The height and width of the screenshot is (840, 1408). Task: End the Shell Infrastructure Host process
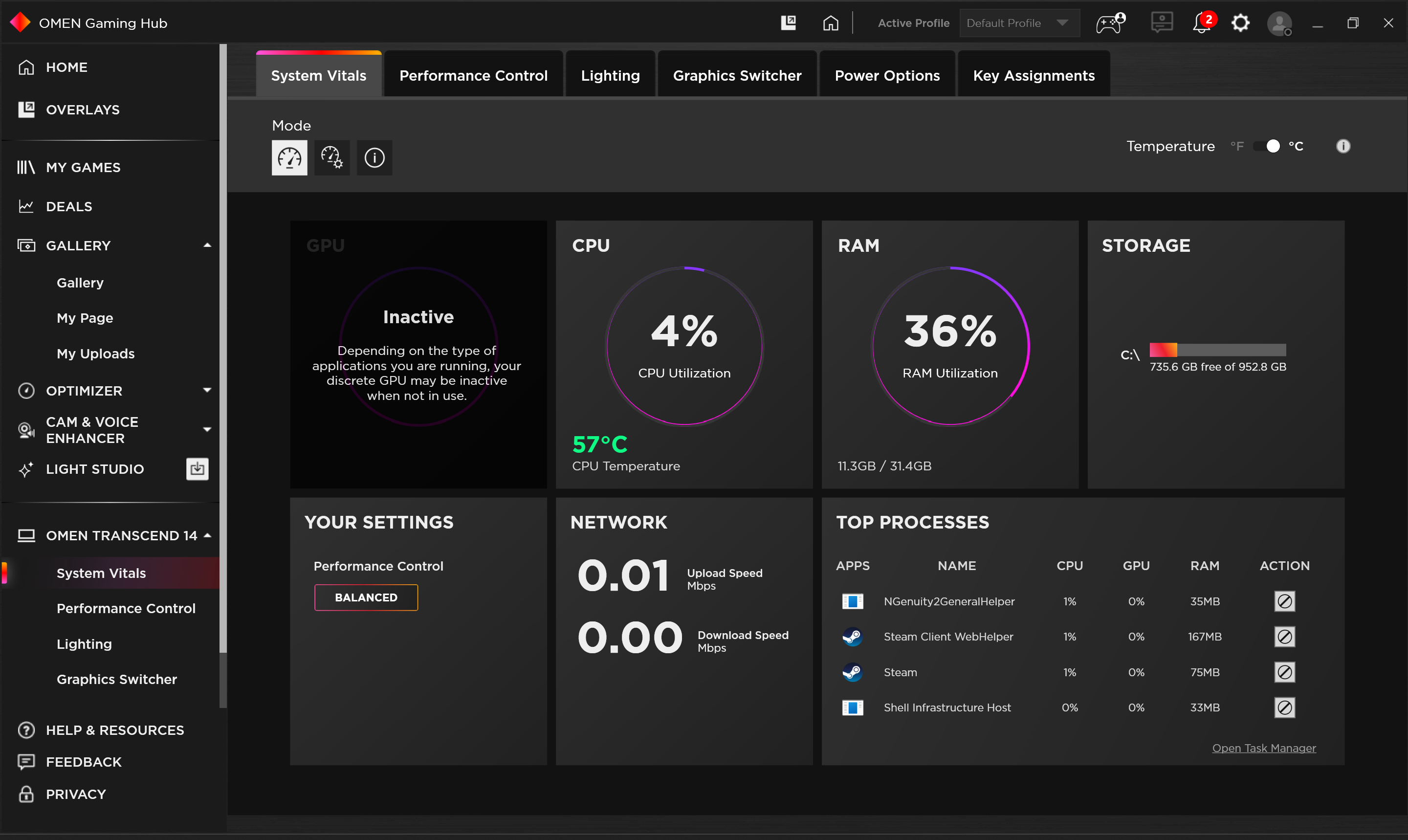click(x=1284, y=707)
